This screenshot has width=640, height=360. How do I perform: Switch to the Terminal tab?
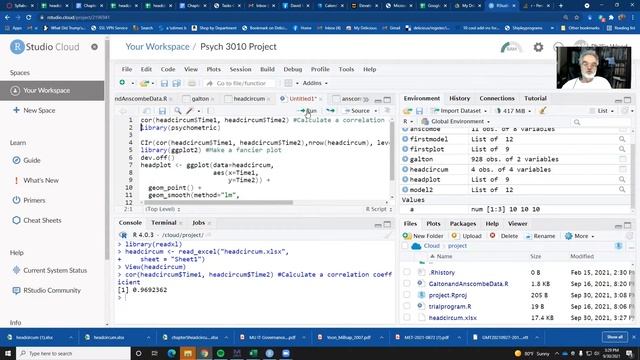pos(164,223)
